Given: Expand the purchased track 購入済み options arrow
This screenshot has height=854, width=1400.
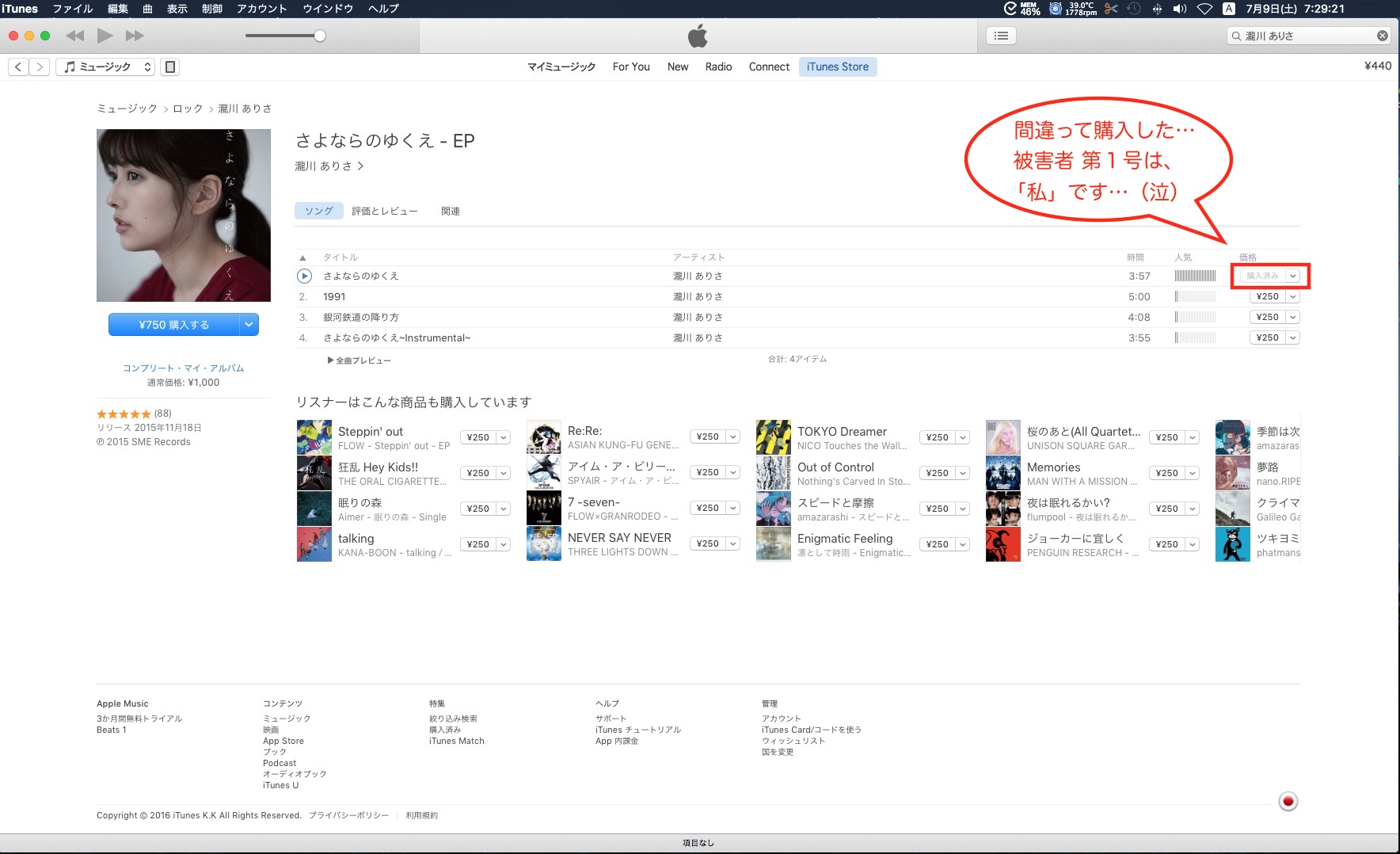Looking at the screenshot, I should pos(1293,276).
